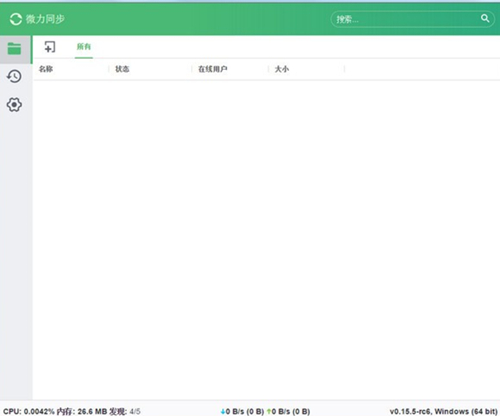Click the 微力同步 title text

pyautogui.click(x=45, y=19)
